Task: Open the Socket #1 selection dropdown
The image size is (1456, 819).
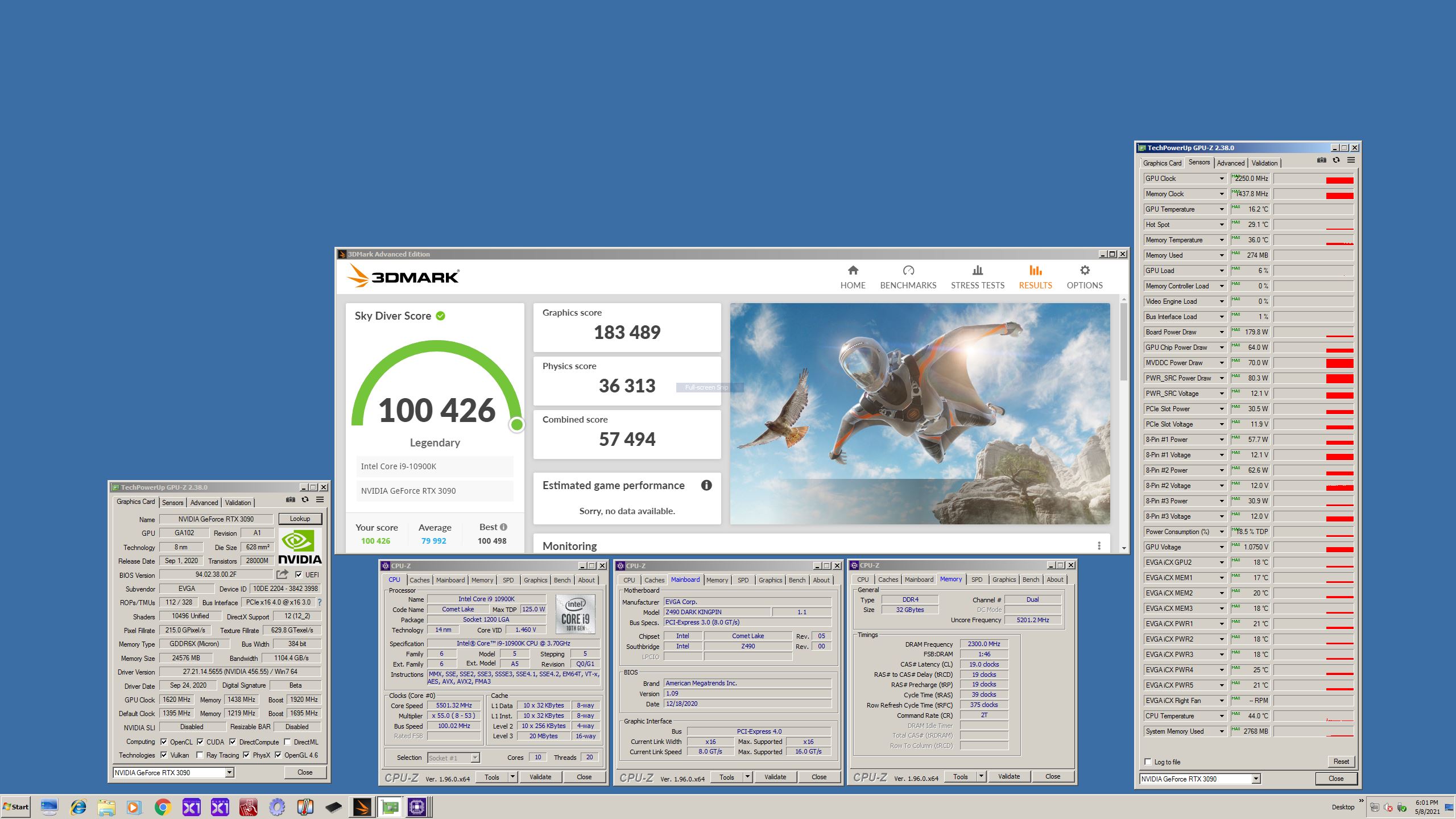Action: pyautogui.click(x=475, y=758)
